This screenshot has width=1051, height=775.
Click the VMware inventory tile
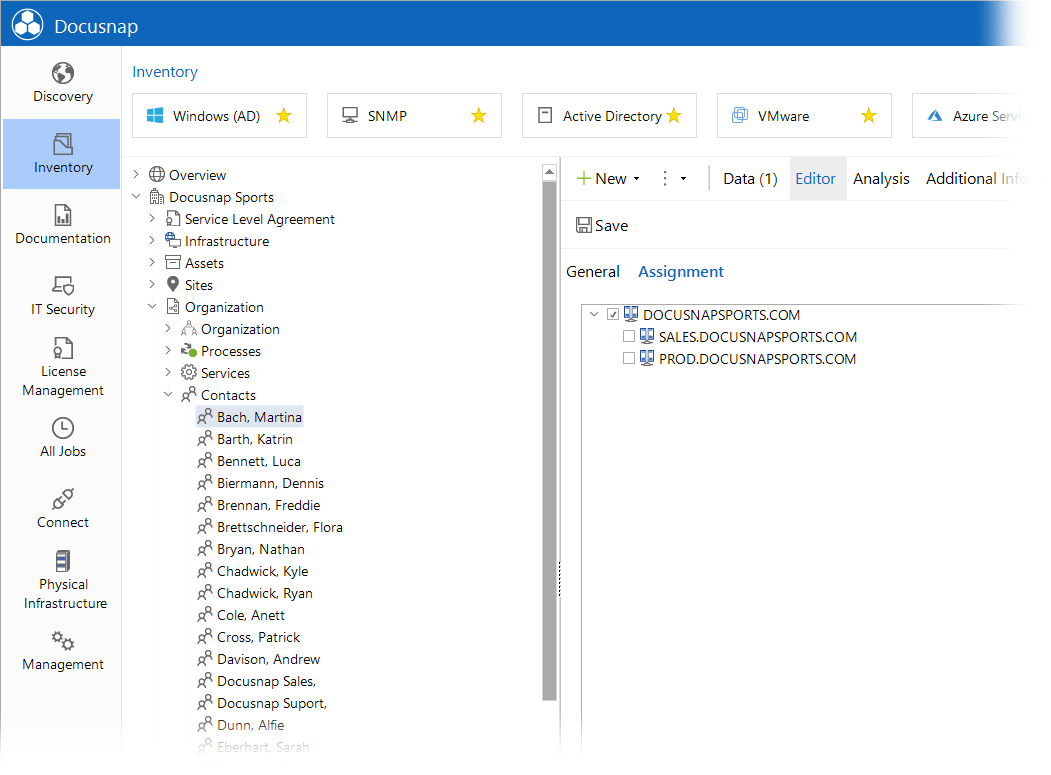click(804, 115)
